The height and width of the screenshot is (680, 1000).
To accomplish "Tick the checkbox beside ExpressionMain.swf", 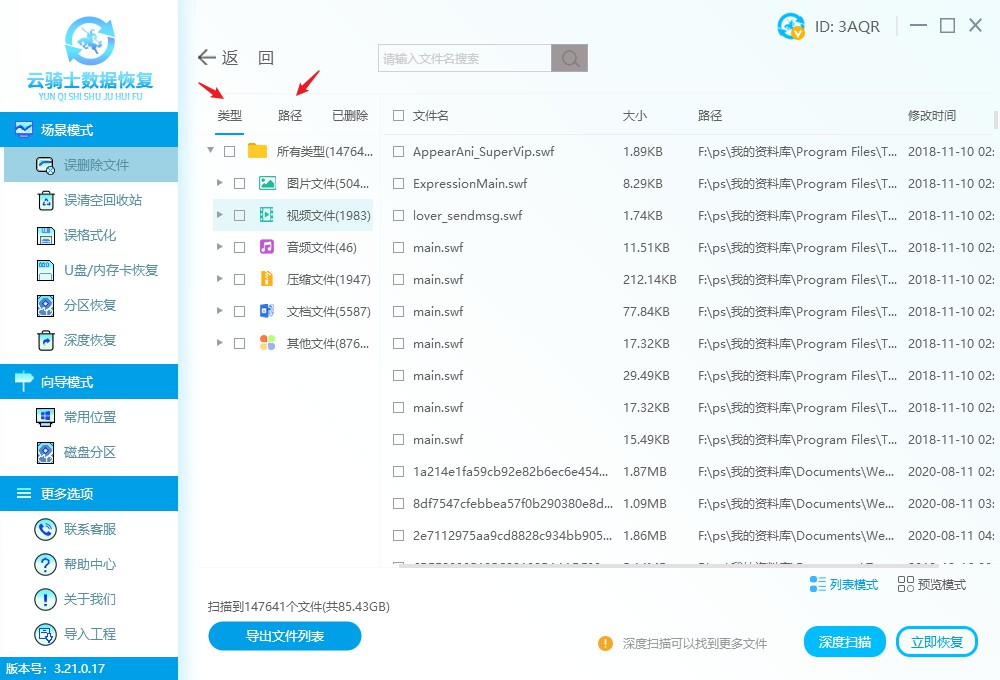I will (x=399, y=184).
